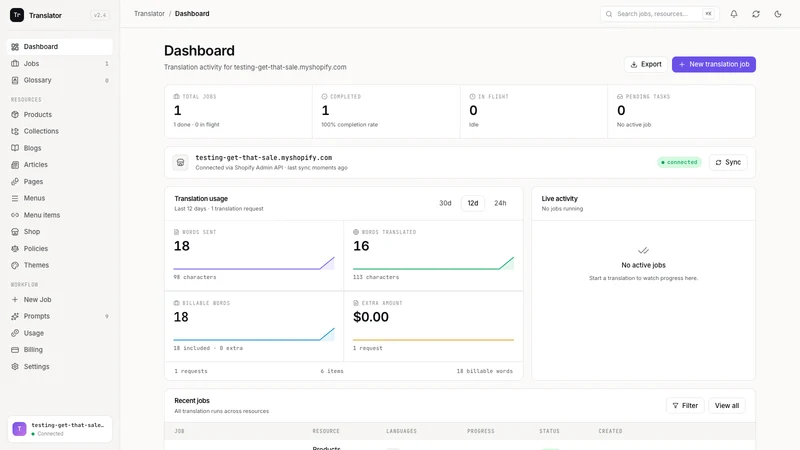This screenshot has height=450, width=800.
Task: Select the 30d usage range
Action: (445, 203)
